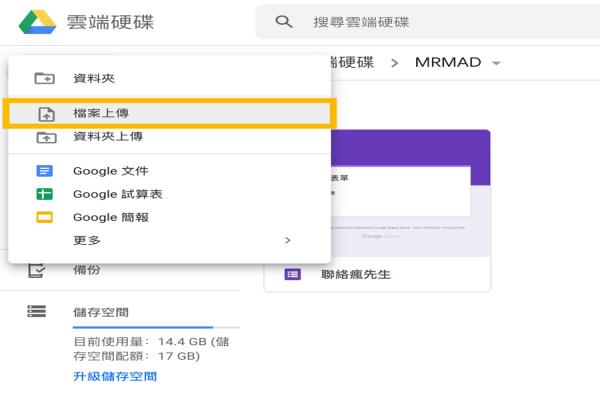Expand the 更多 submenu arrow

coord(288,240)
